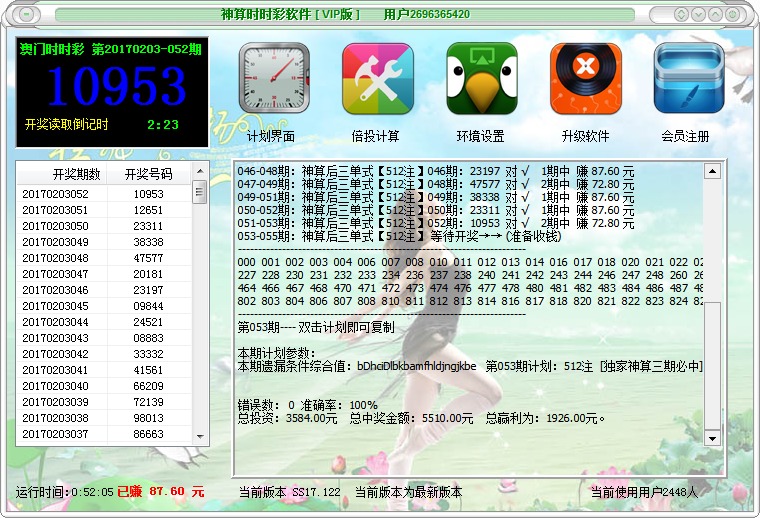Click the down arrow of the plan panel scrollbar

(712, 439)
